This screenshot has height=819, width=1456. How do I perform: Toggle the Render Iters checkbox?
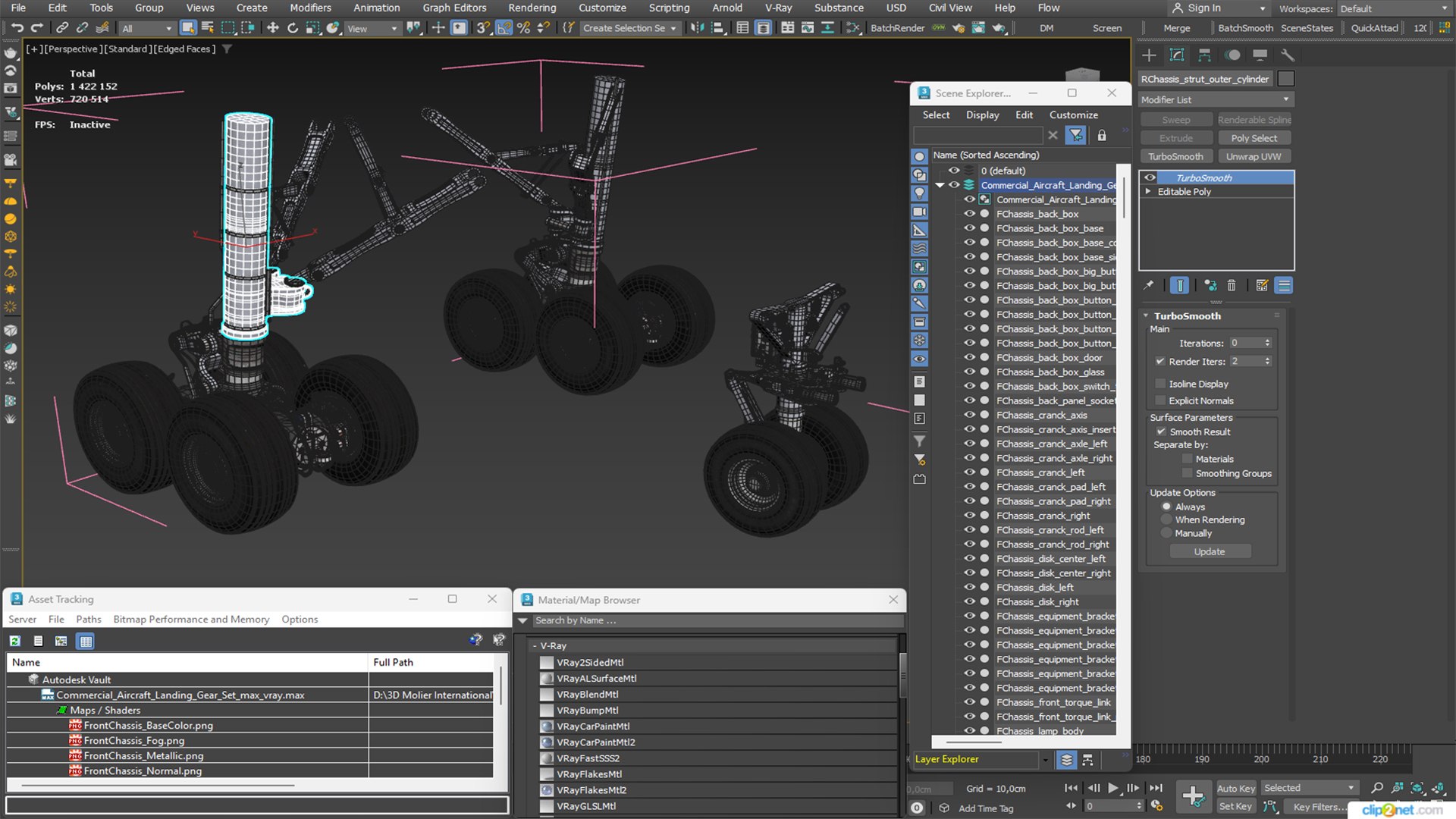[1160, 361]
